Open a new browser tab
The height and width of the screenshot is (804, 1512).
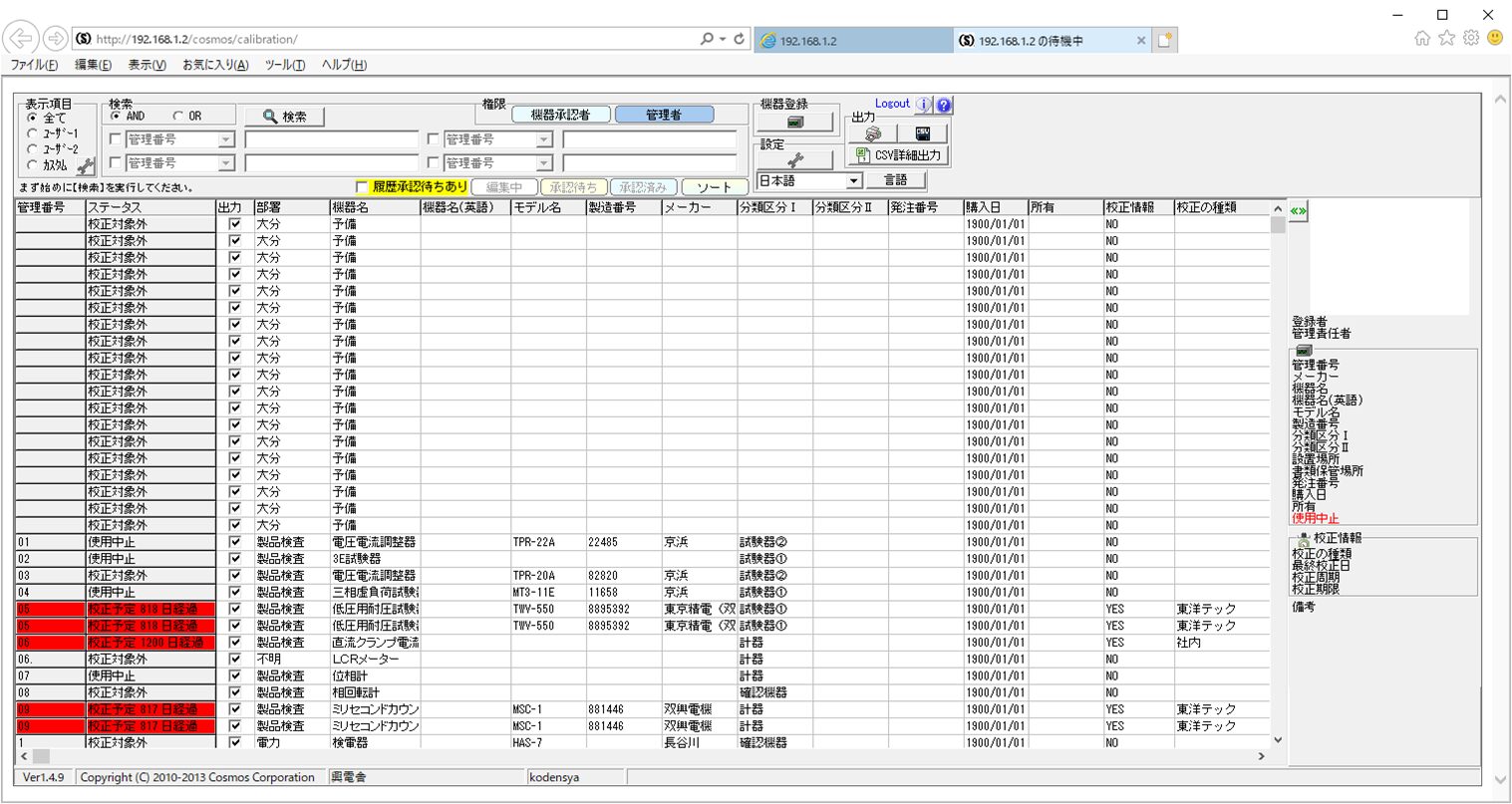point(1165,40)
